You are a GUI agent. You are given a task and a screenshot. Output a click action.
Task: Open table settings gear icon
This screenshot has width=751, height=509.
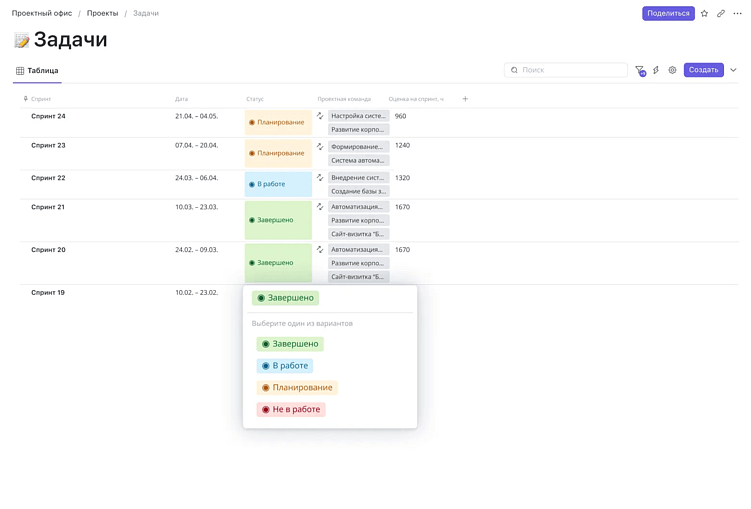pos(672,70)
